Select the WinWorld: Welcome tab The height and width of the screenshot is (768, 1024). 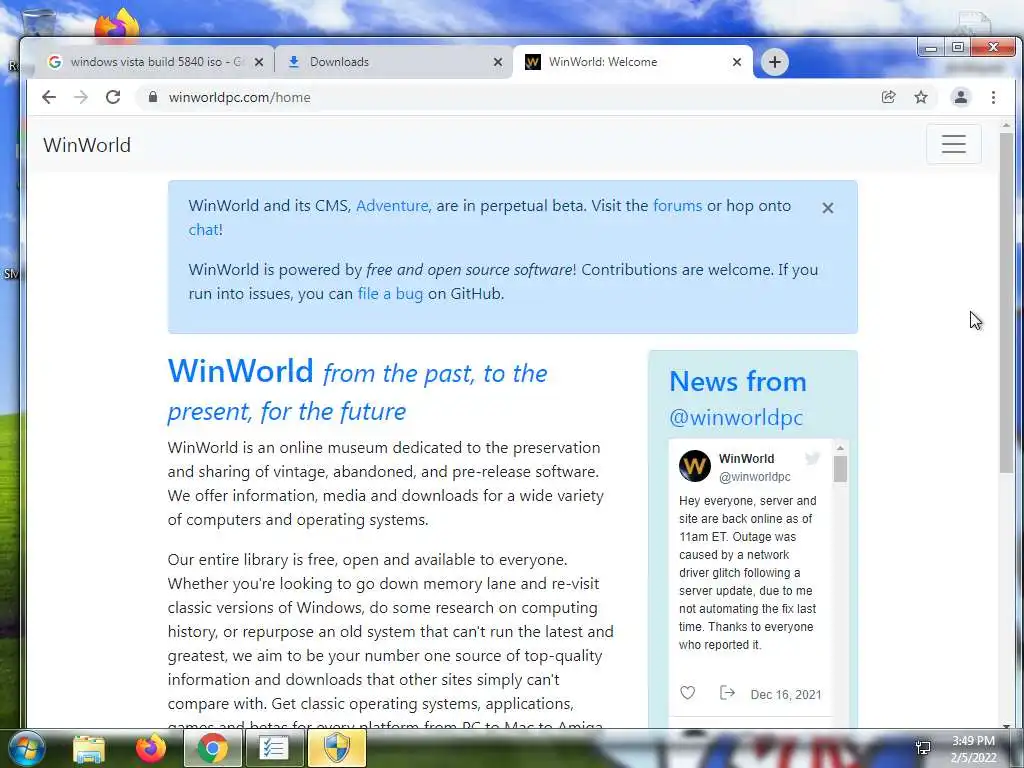632,62
